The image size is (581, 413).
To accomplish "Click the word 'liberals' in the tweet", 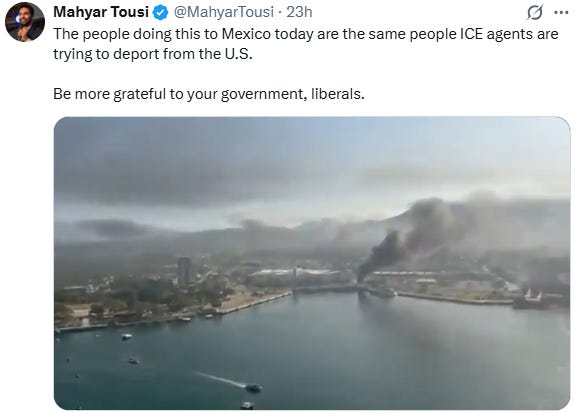I will 336,94.
